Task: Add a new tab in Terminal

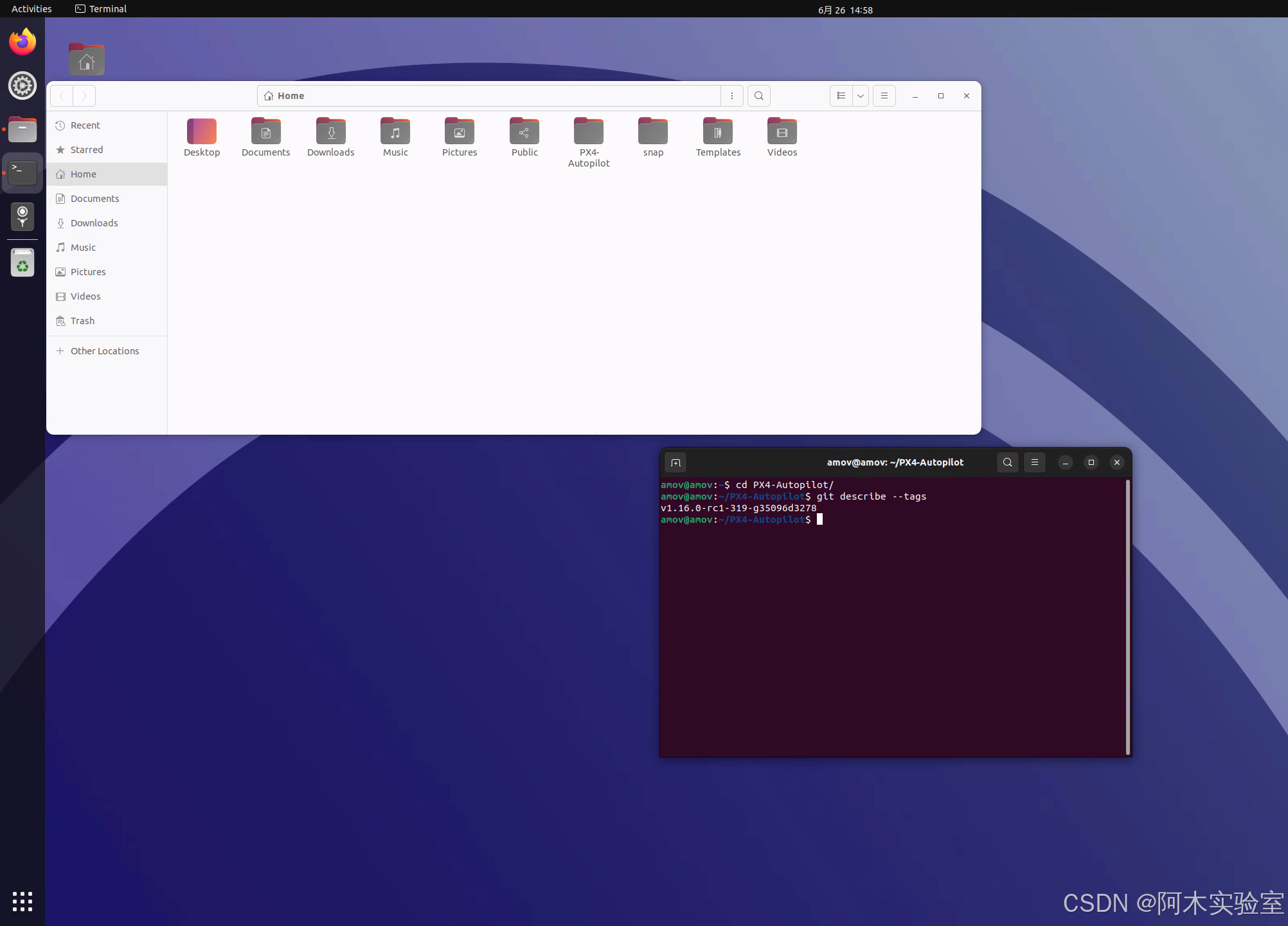Action: click(x=675, y=462)
